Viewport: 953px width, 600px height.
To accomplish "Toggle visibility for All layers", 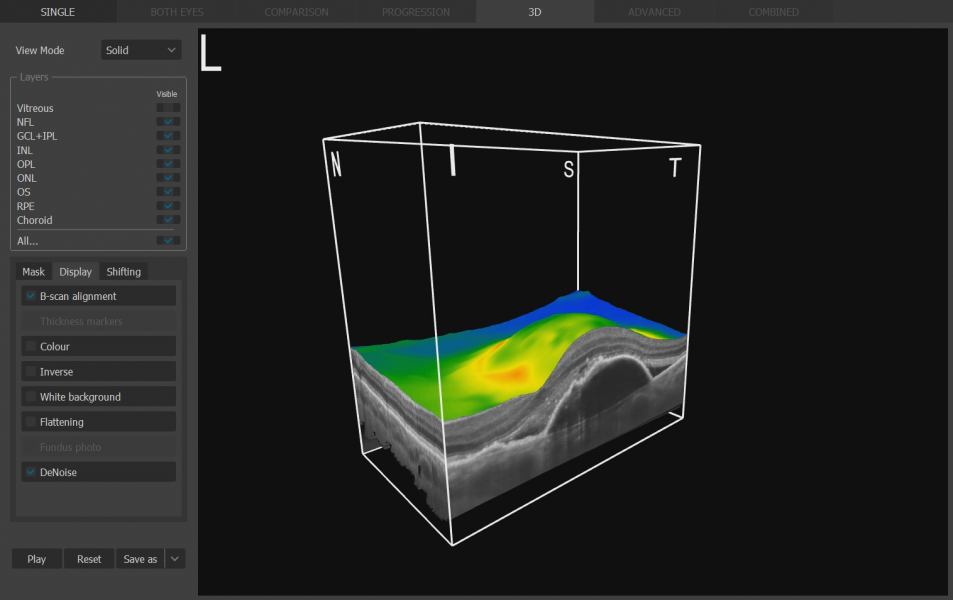I will [168, 241].
